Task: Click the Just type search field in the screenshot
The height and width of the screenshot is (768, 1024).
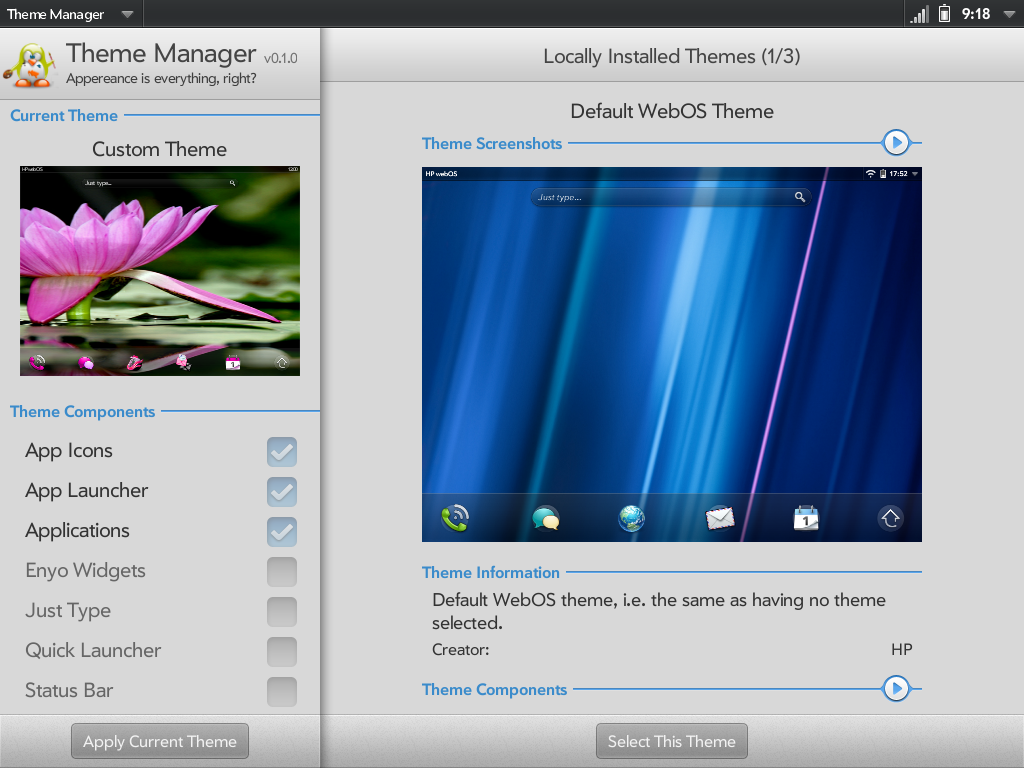Action: click(660, 198)
